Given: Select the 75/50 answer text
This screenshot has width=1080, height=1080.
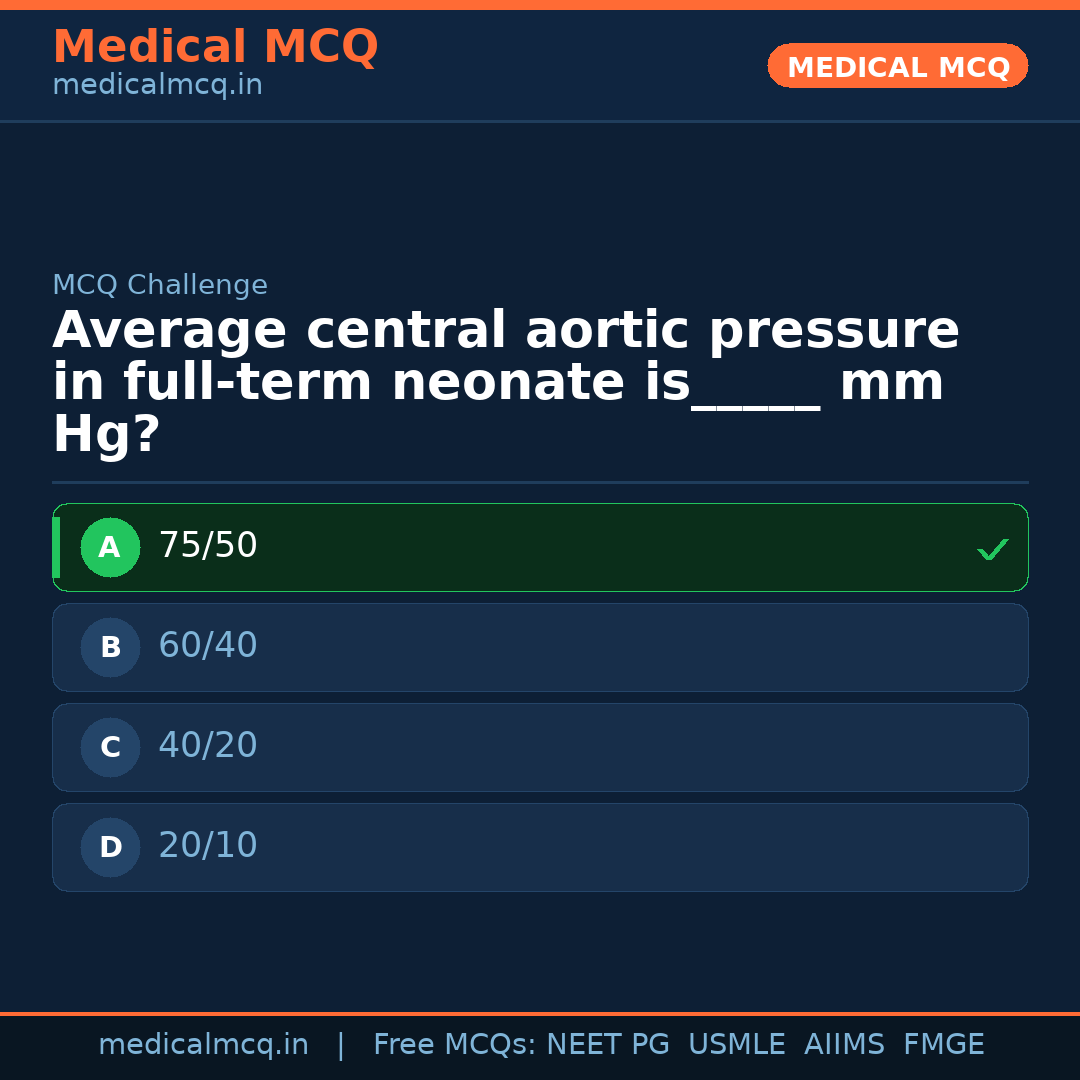Looking at the screenshot, I should pos(208,546).
